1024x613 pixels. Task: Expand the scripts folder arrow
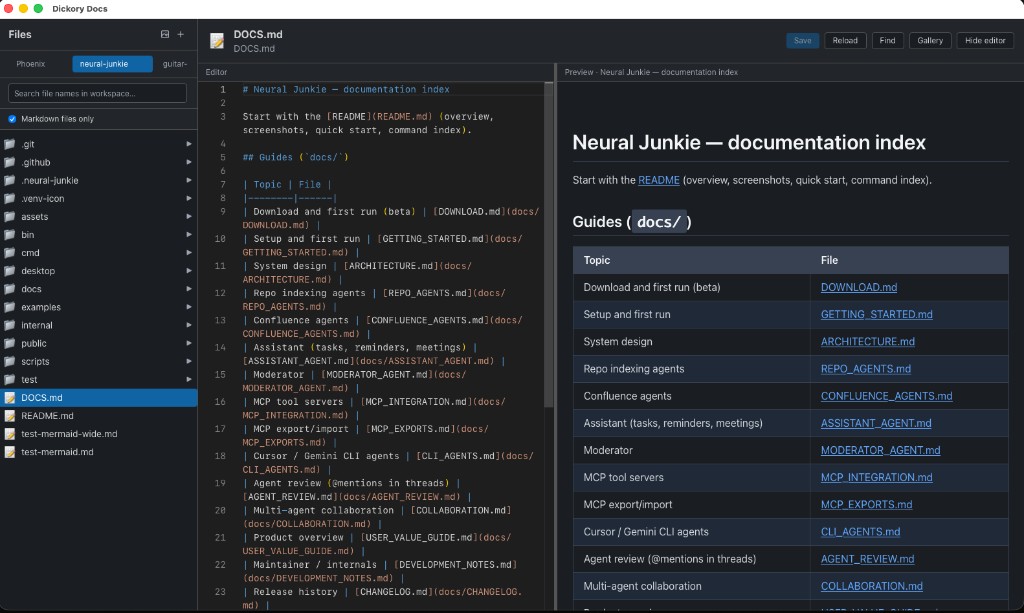pyautogui.click(x=189, y=362)
